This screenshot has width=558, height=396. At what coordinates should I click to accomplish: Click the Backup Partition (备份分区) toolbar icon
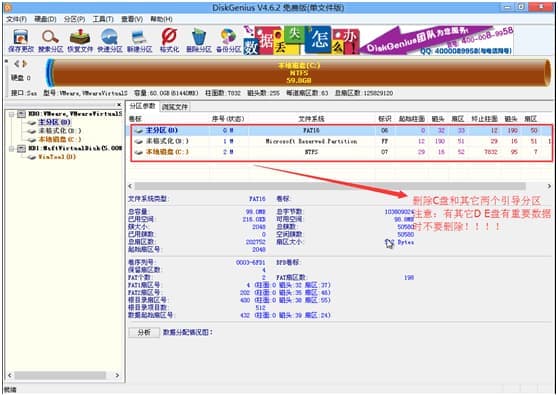228,37
